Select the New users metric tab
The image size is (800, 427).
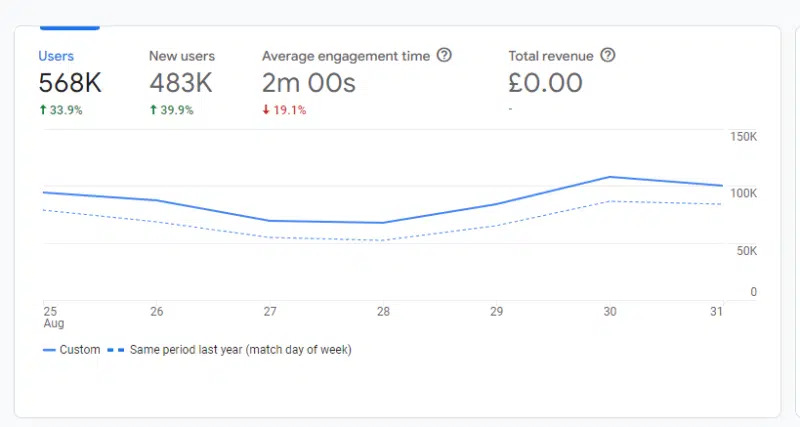[x=182, y=56]
